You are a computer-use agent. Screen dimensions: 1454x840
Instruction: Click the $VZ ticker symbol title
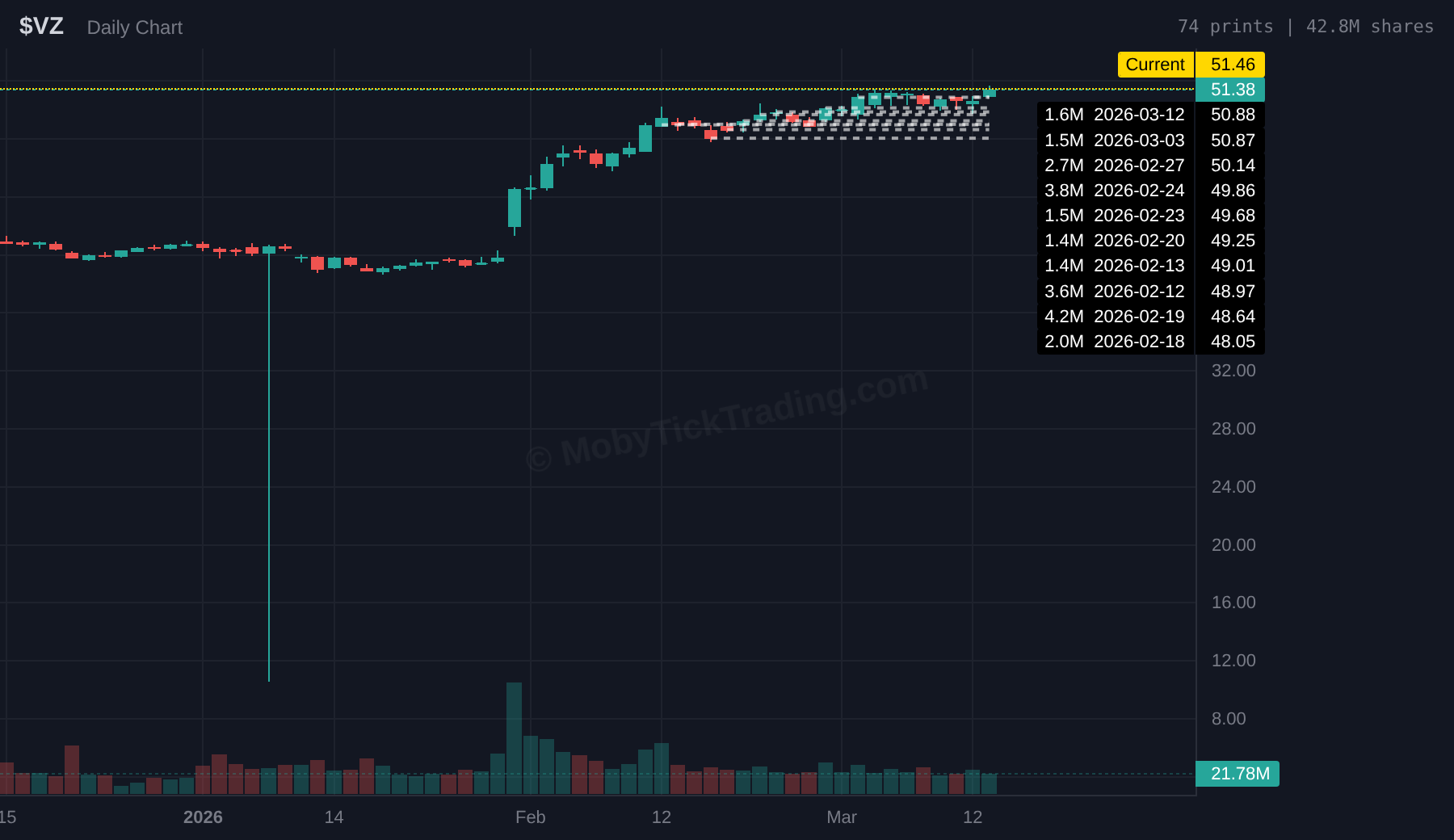[41, 27]
